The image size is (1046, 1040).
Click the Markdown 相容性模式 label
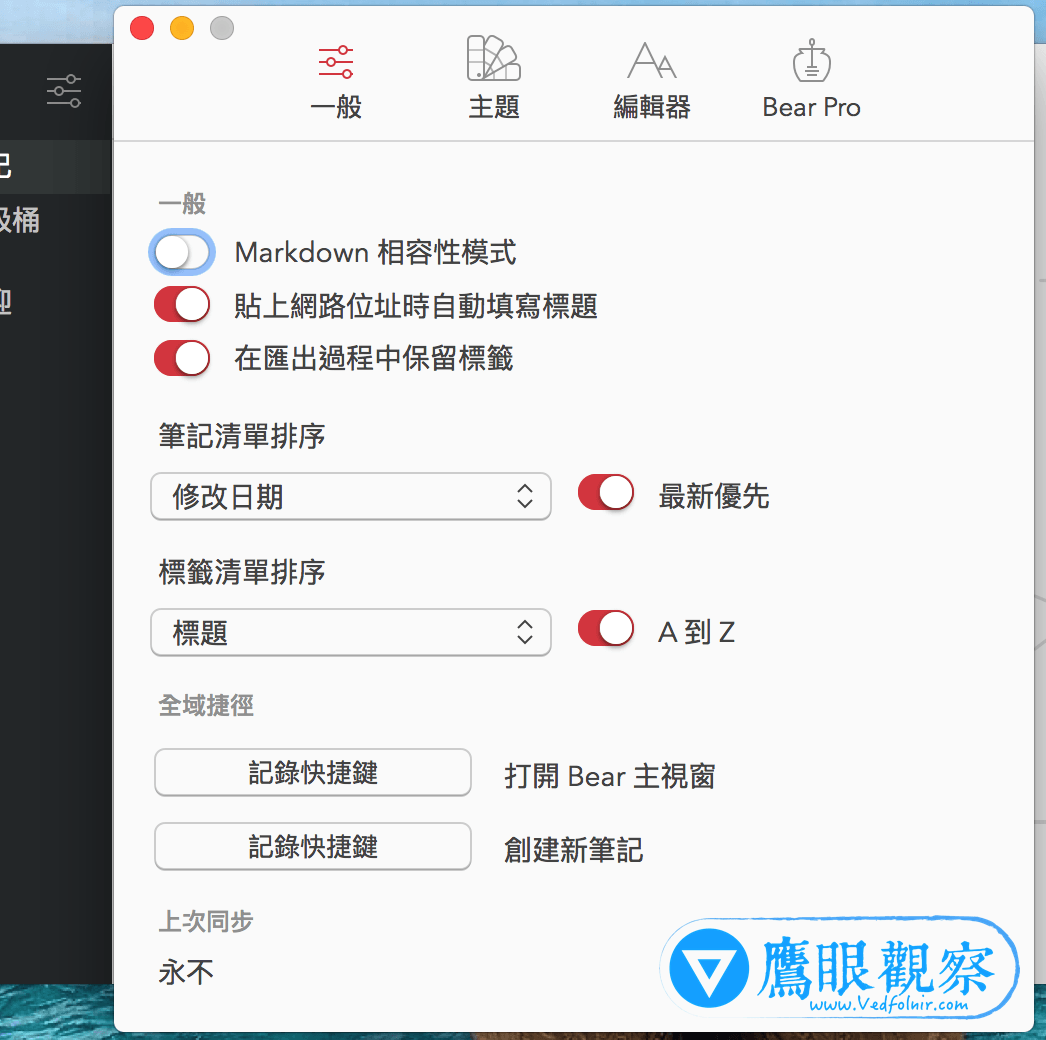tap(376, 252)
